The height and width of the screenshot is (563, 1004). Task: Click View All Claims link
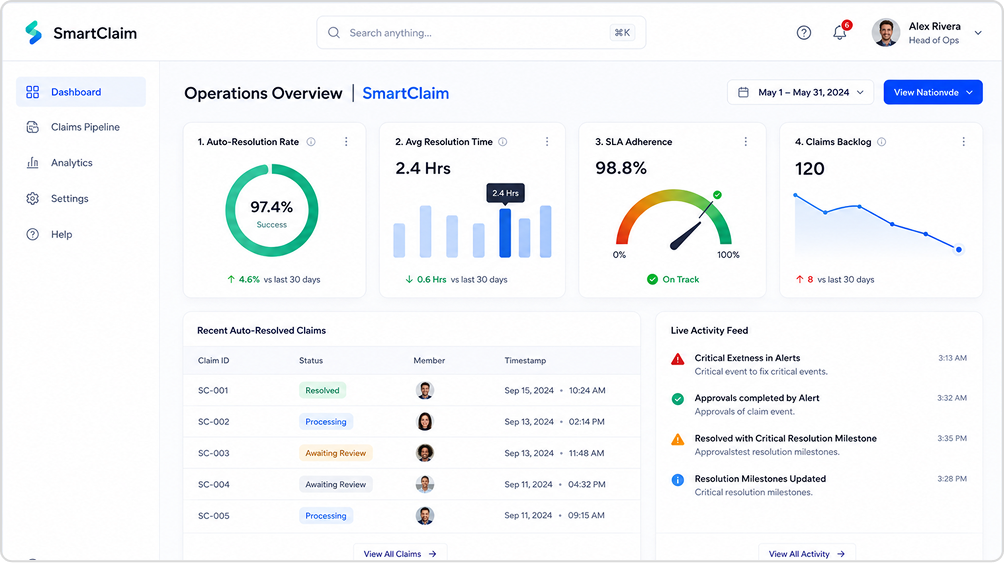(400, 554)
